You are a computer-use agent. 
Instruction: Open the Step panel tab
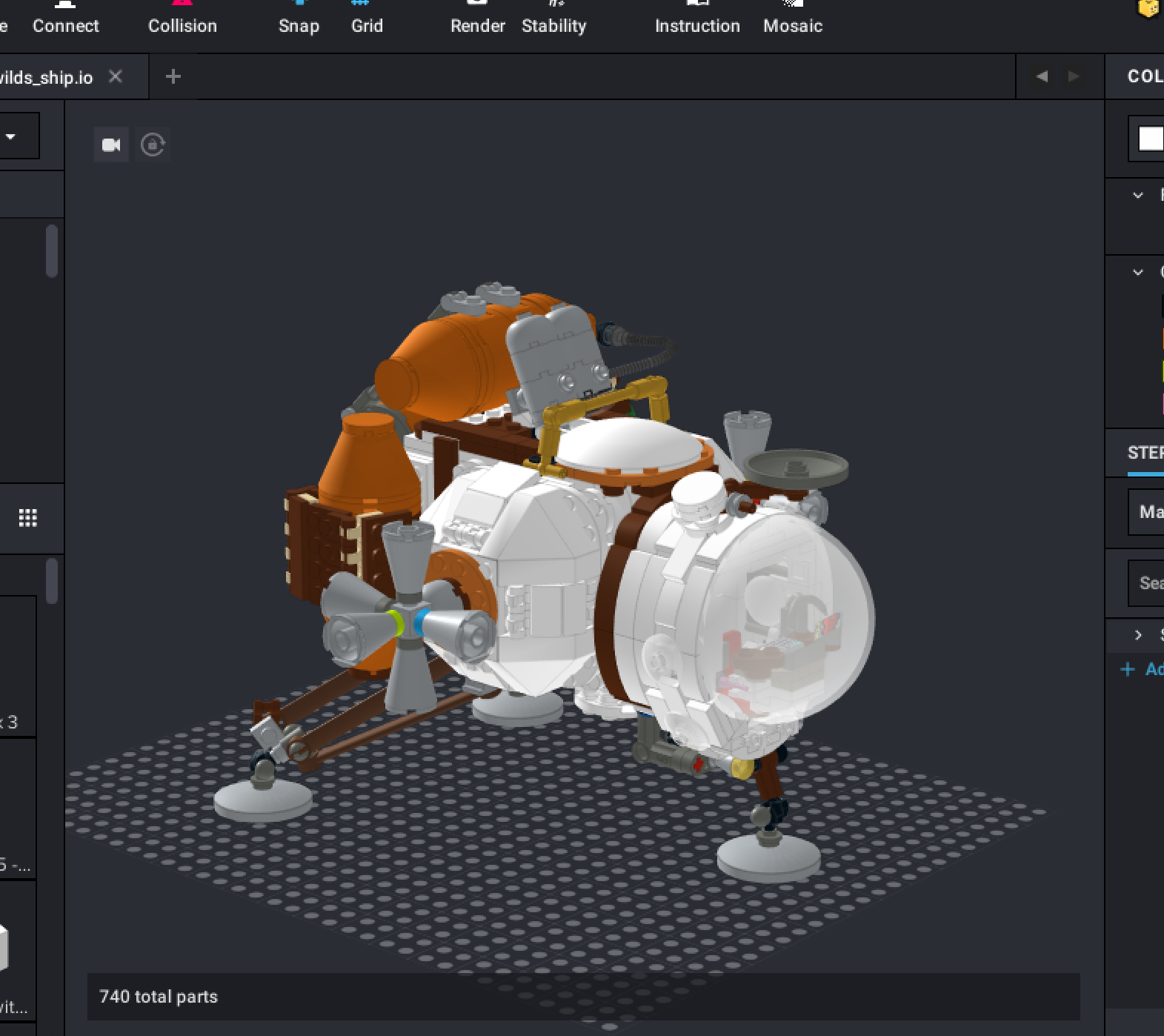[x=1145, y=453]
